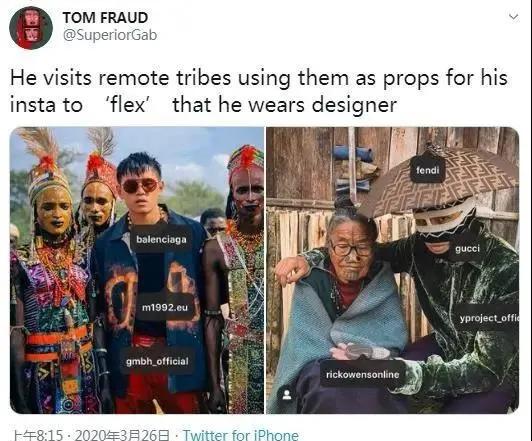532x441 pixels.
Task: Click the tweet text about remote tribes
Action: pos(259,91)
